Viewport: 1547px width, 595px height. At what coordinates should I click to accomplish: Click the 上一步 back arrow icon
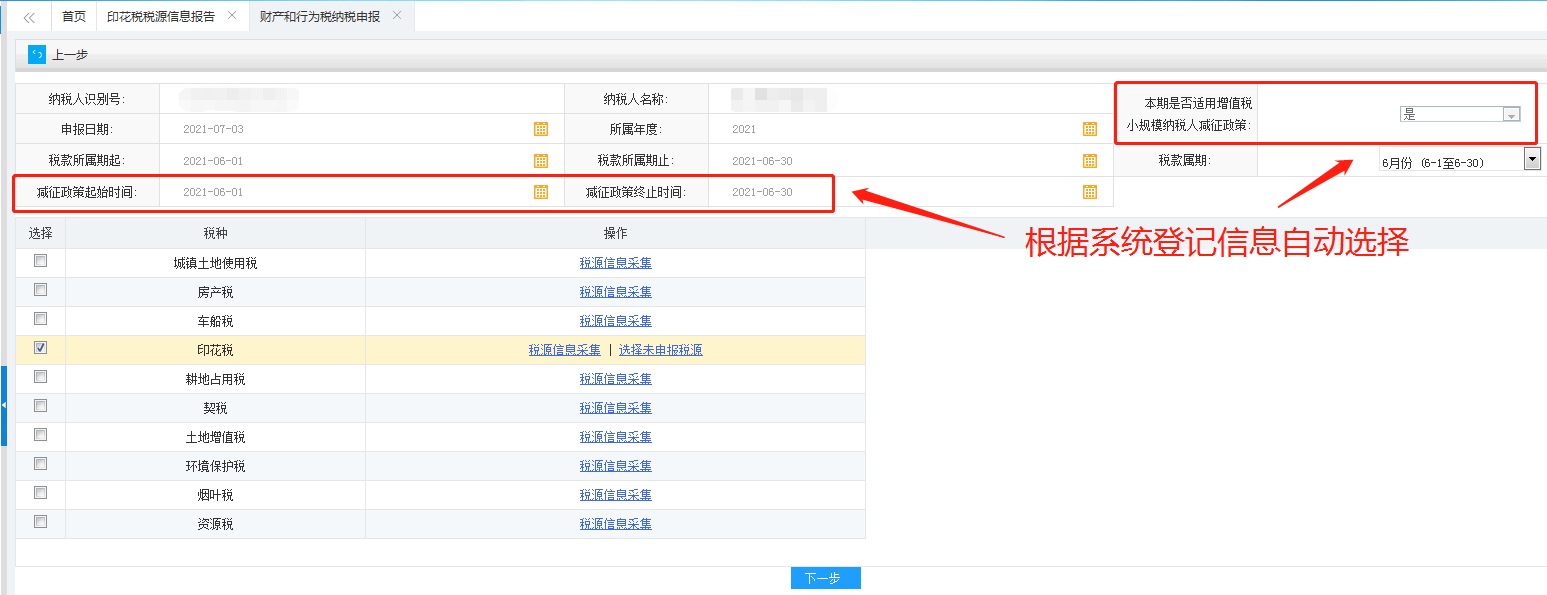[37, 55]
